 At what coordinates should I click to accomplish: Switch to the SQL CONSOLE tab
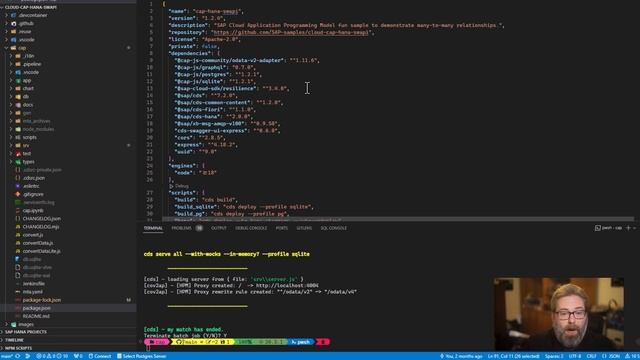tap(333, 228)
